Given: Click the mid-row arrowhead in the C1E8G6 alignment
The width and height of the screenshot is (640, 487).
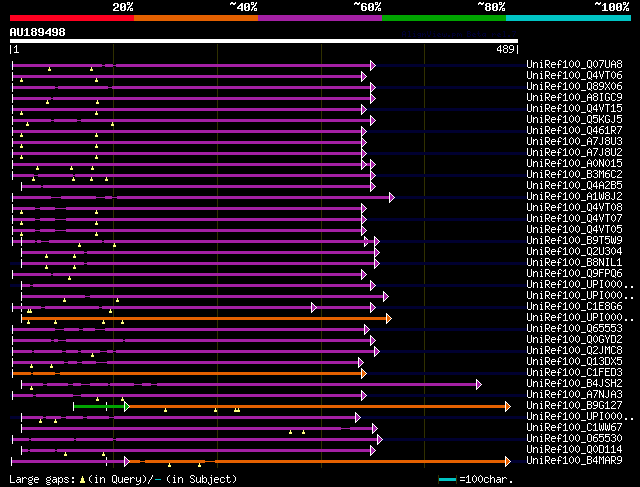Looking at the screenshot, I should 314,307.
